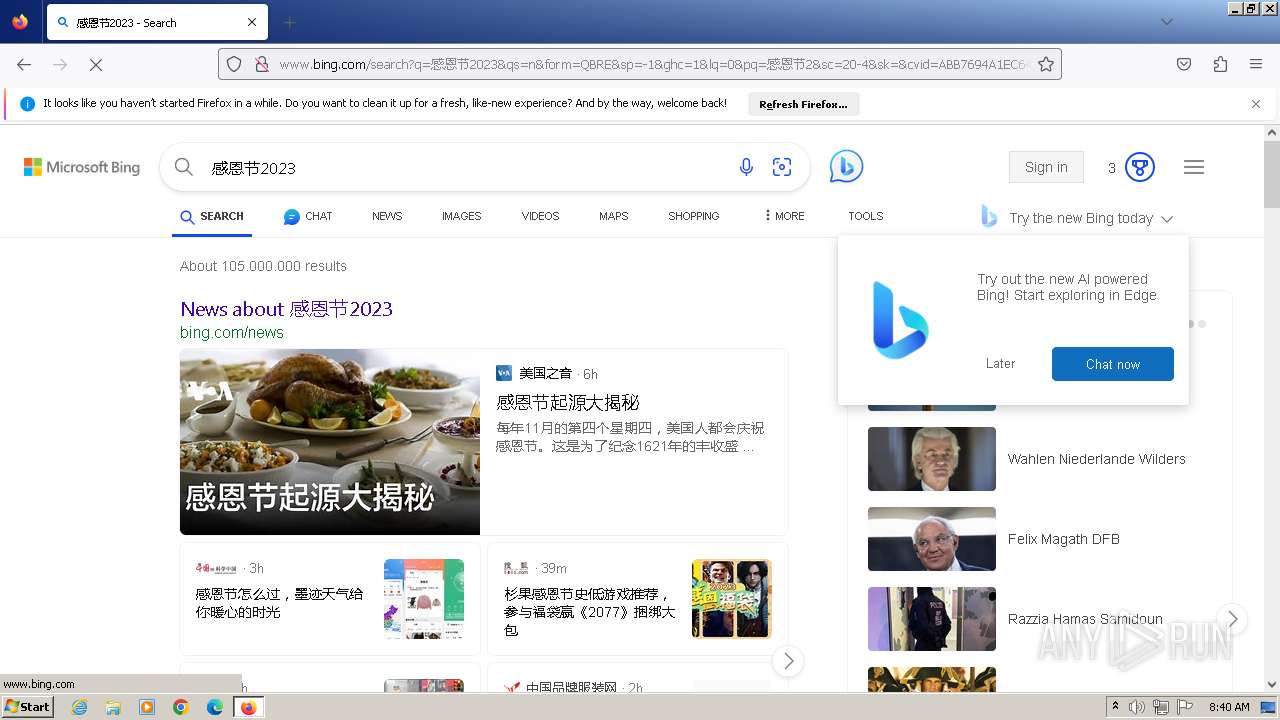Click the Refresh Firefox button
This screenshot has width=1280, height=720.
click(803, 104)
